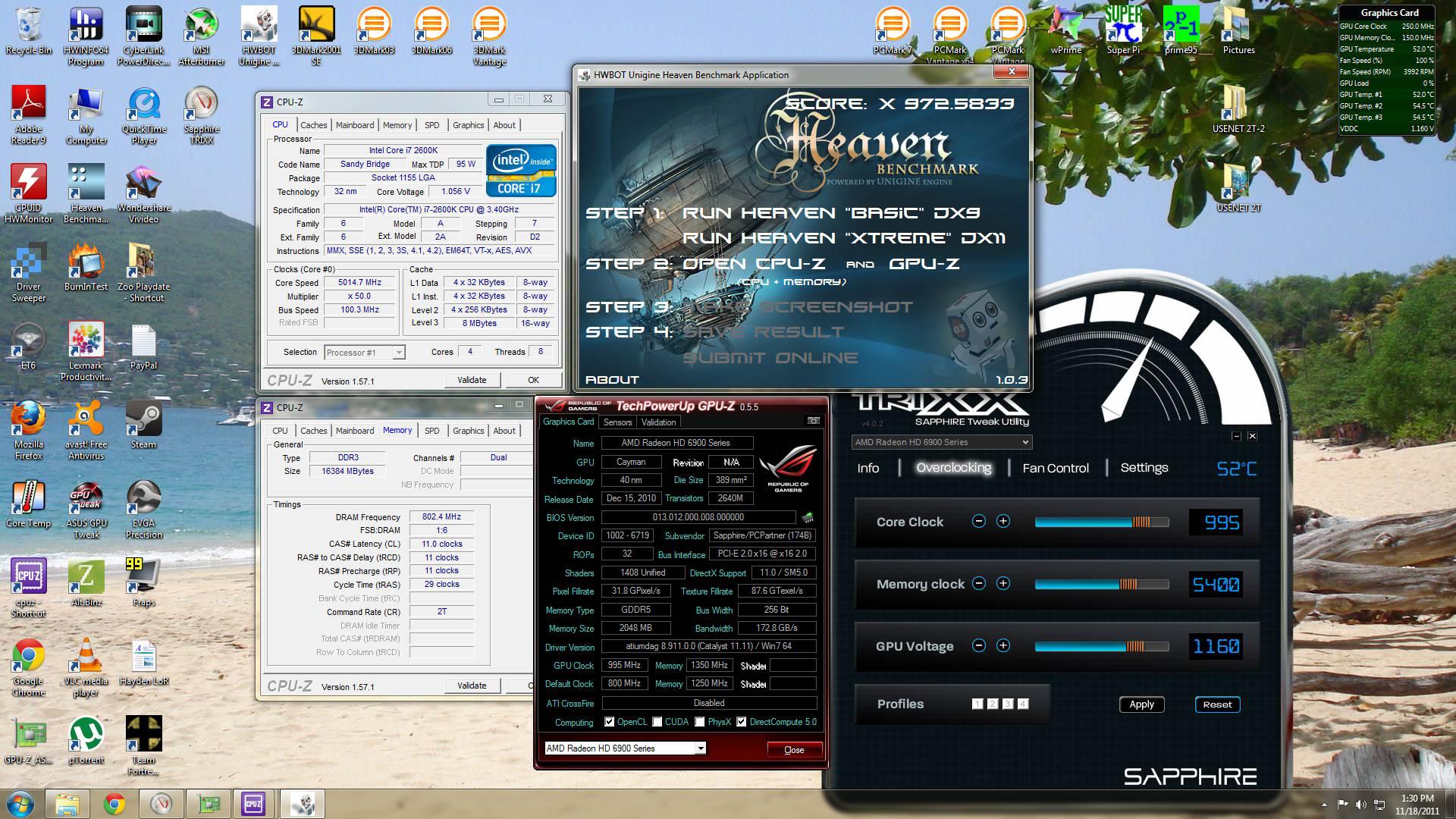Screen dimensions: 1456x819
Task: Click CPU-Z taskbar button
Action: (254, 804)
